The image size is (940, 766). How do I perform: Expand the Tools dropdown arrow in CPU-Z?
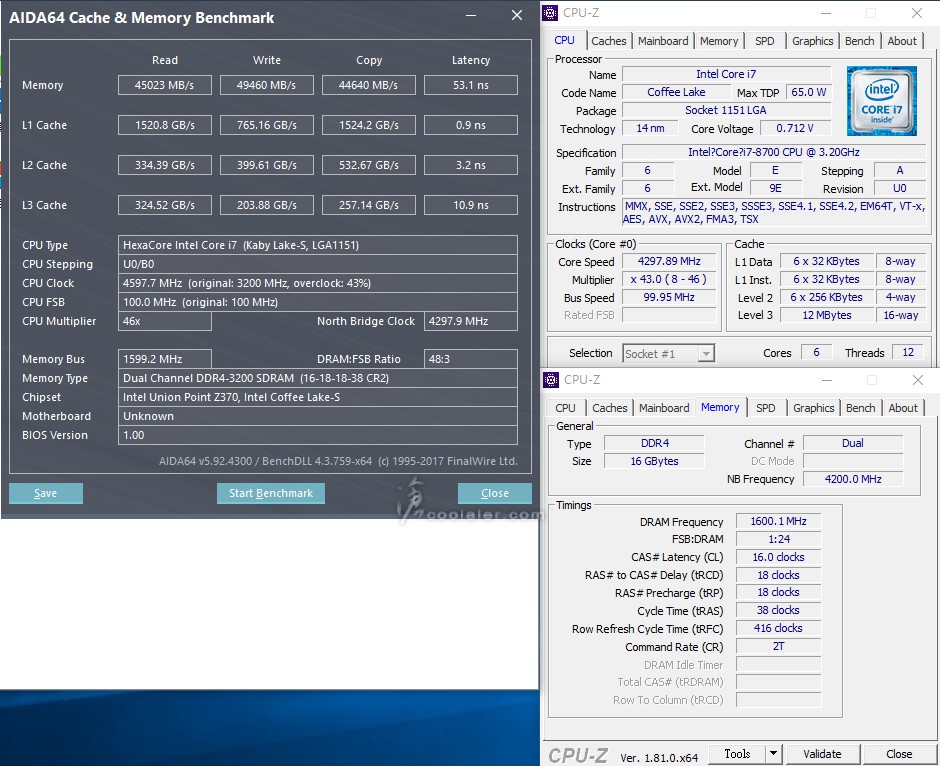[773, 754]
